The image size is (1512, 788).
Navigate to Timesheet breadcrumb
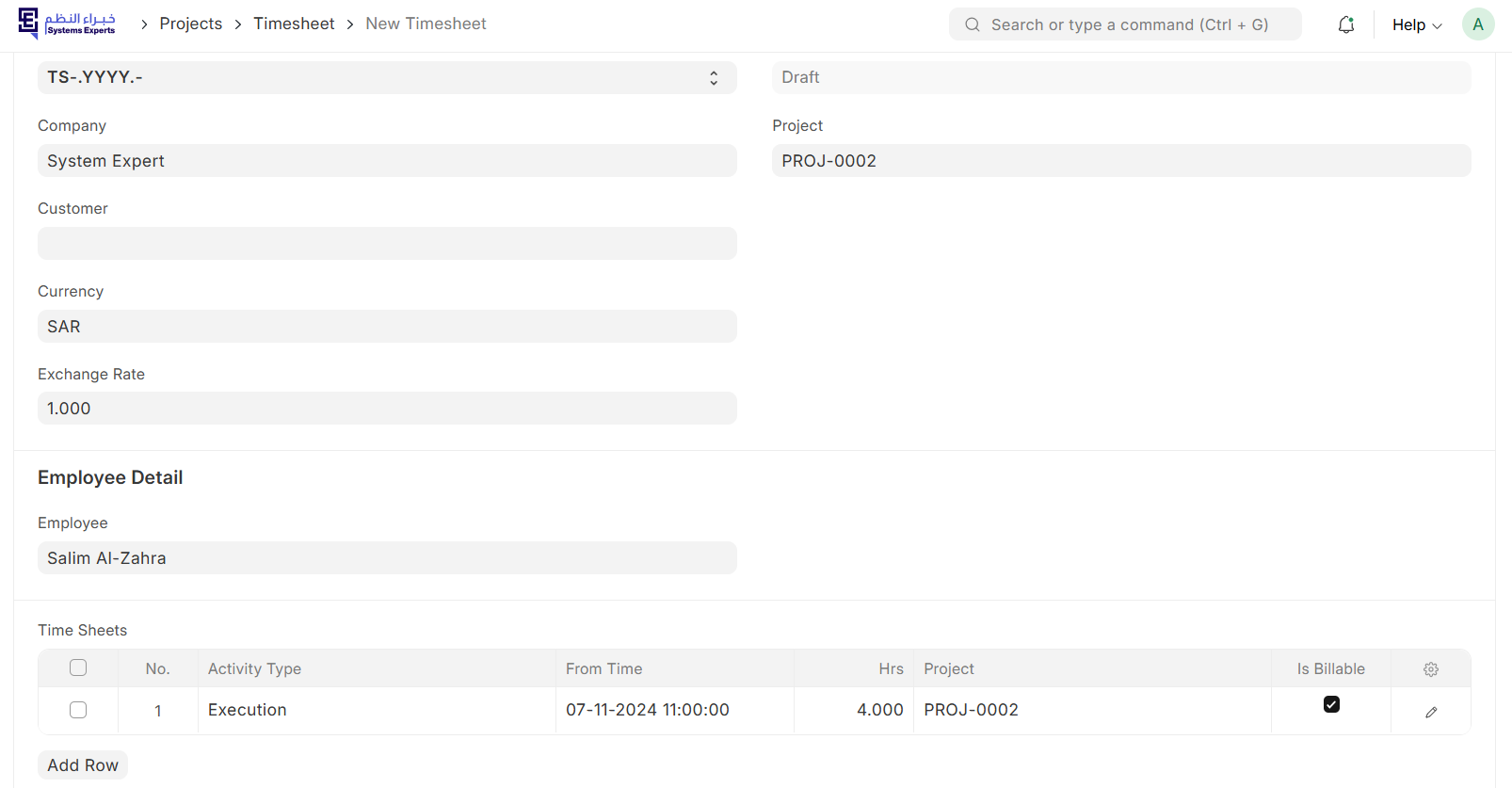click(294, 24)
